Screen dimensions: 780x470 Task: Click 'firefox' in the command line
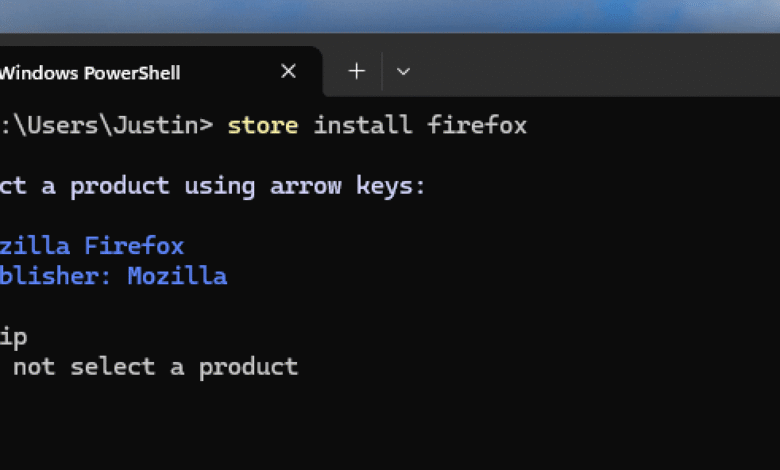click(x=477, y=126)
